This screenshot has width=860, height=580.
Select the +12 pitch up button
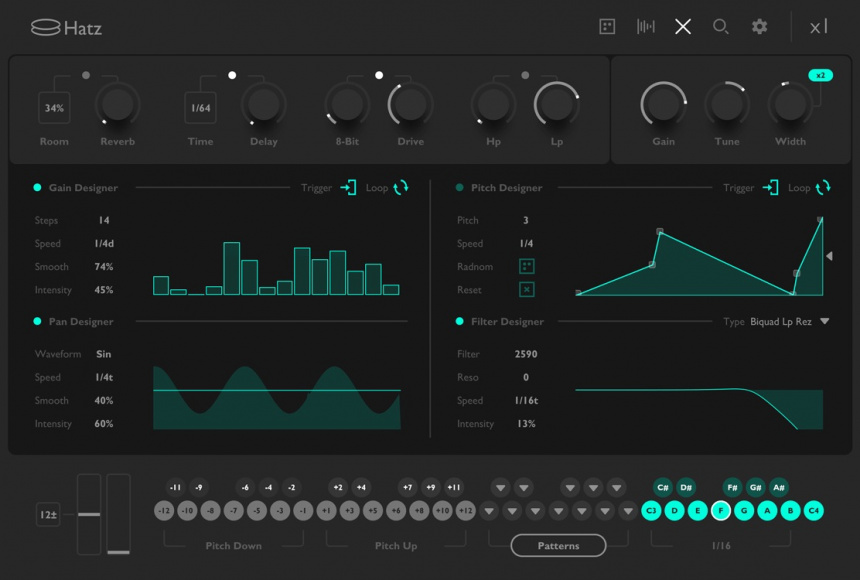click(x=465, y=511)
